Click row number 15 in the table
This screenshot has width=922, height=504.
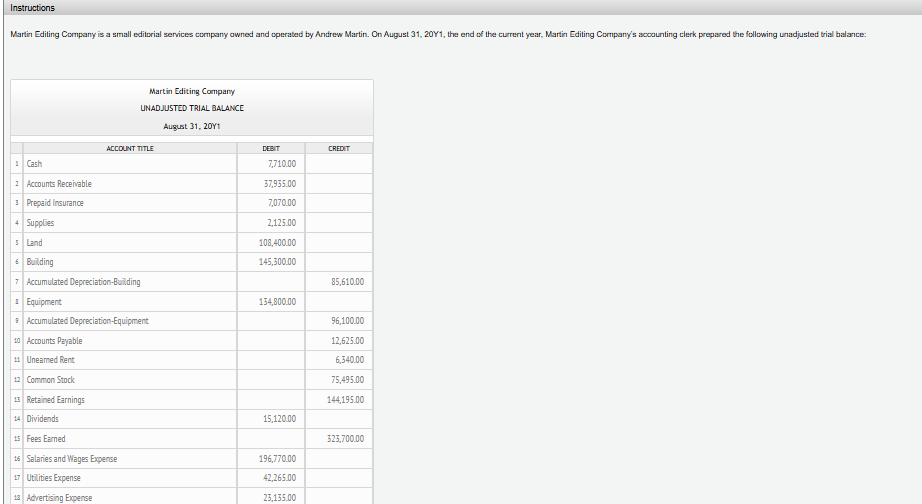tap(17, 439)
